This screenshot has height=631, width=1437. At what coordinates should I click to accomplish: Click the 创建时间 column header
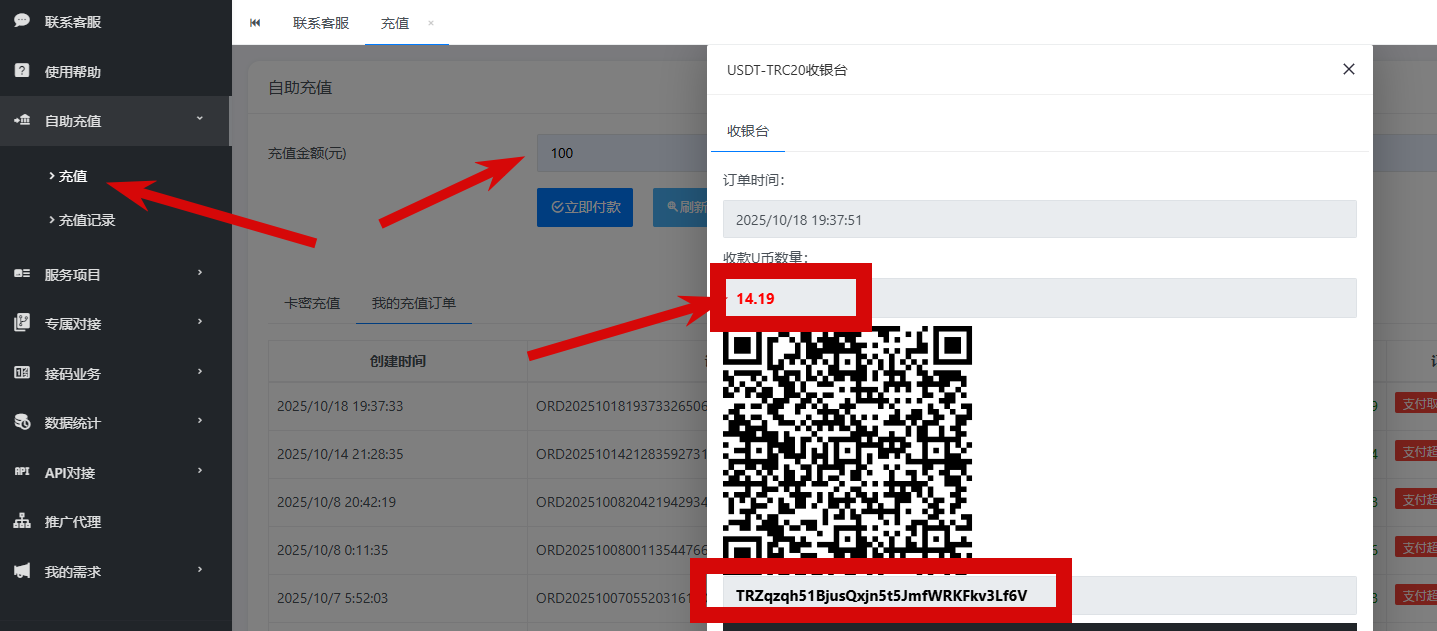(x=398, y=360)
